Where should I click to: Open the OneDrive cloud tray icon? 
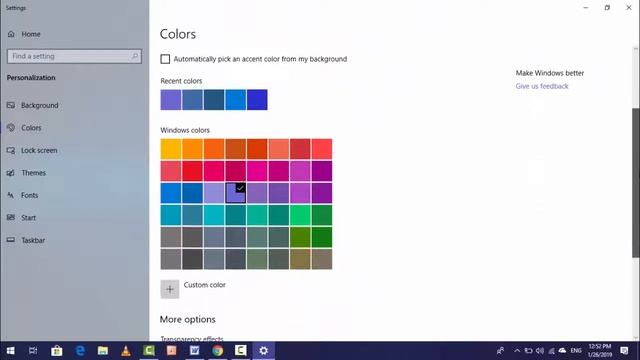pyautogui.click(x=562, y=350)
